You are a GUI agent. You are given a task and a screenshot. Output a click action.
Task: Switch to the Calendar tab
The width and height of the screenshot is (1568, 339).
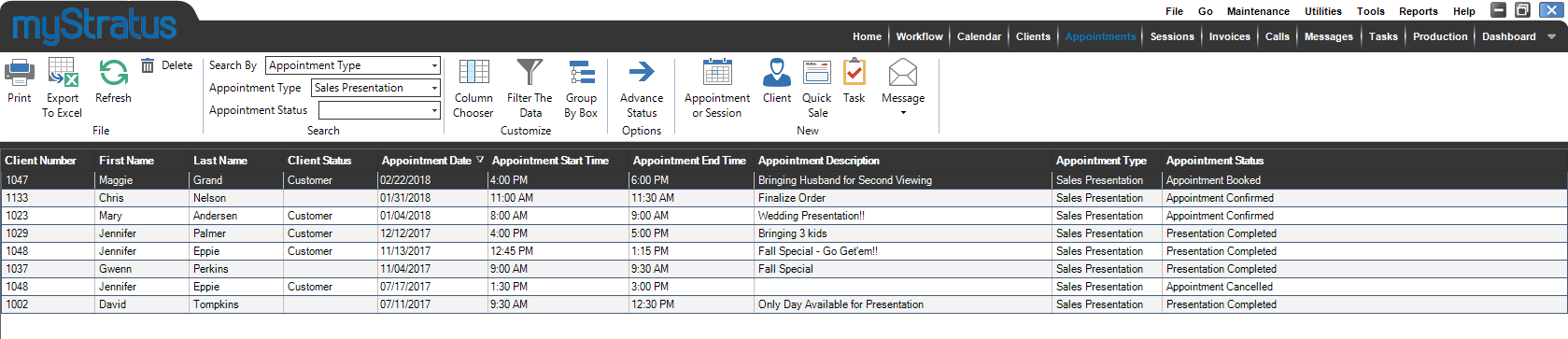coord(979,36)
